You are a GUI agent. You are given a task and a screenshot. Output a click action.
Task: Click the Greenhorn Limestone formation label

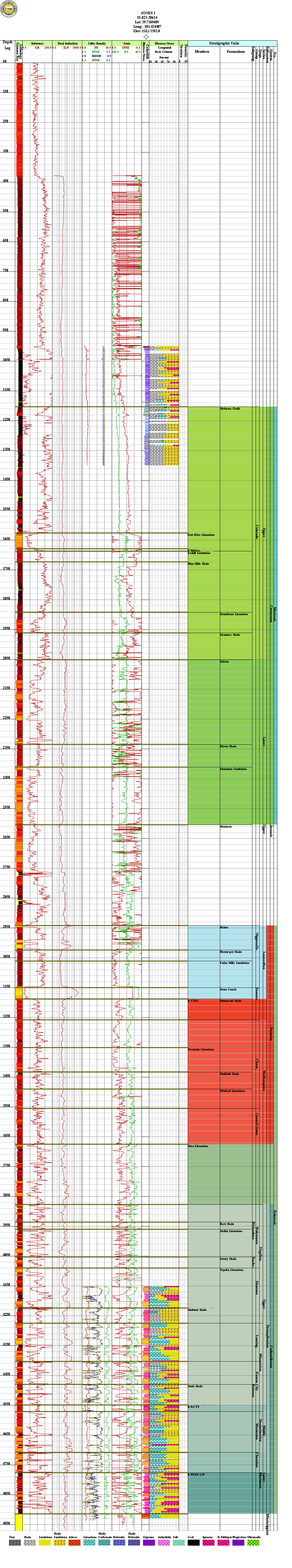[x=234, y=614]
